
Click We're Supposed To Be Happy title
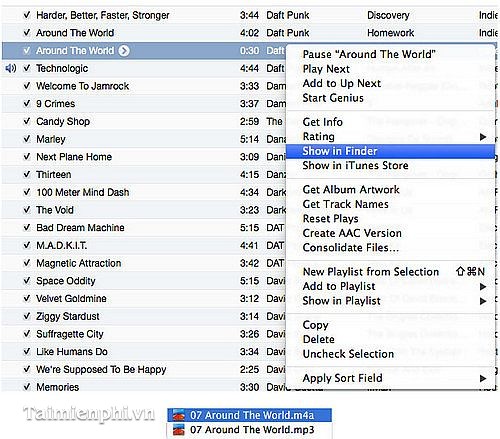pos(101,369)
